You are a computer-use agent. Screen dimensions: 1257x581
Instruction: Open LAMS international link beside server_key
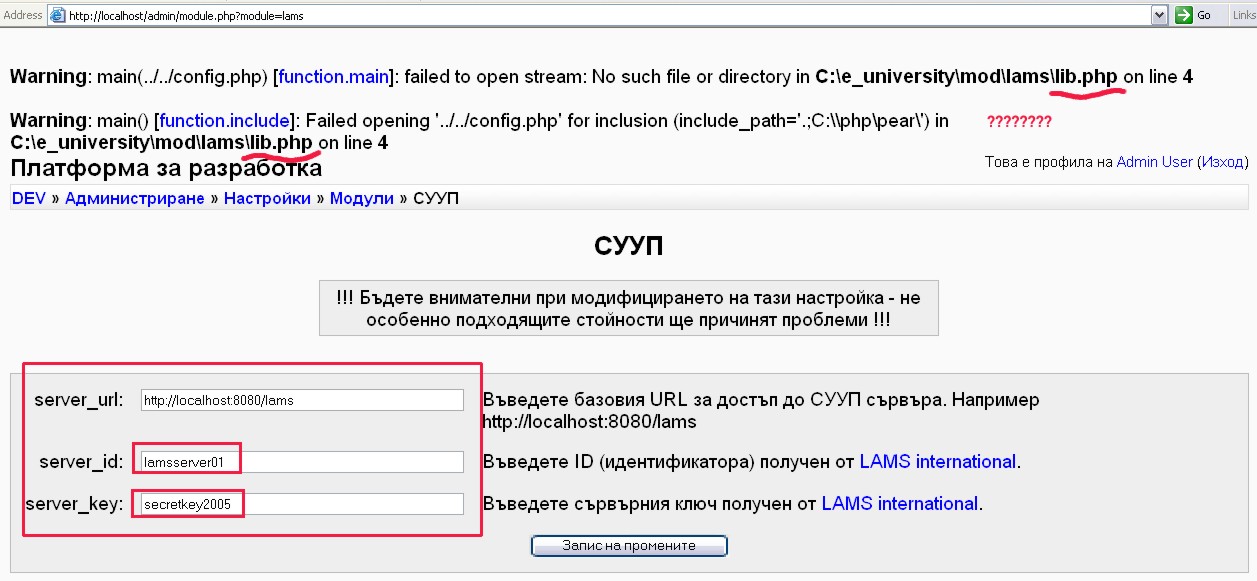[x=899, y=504]
